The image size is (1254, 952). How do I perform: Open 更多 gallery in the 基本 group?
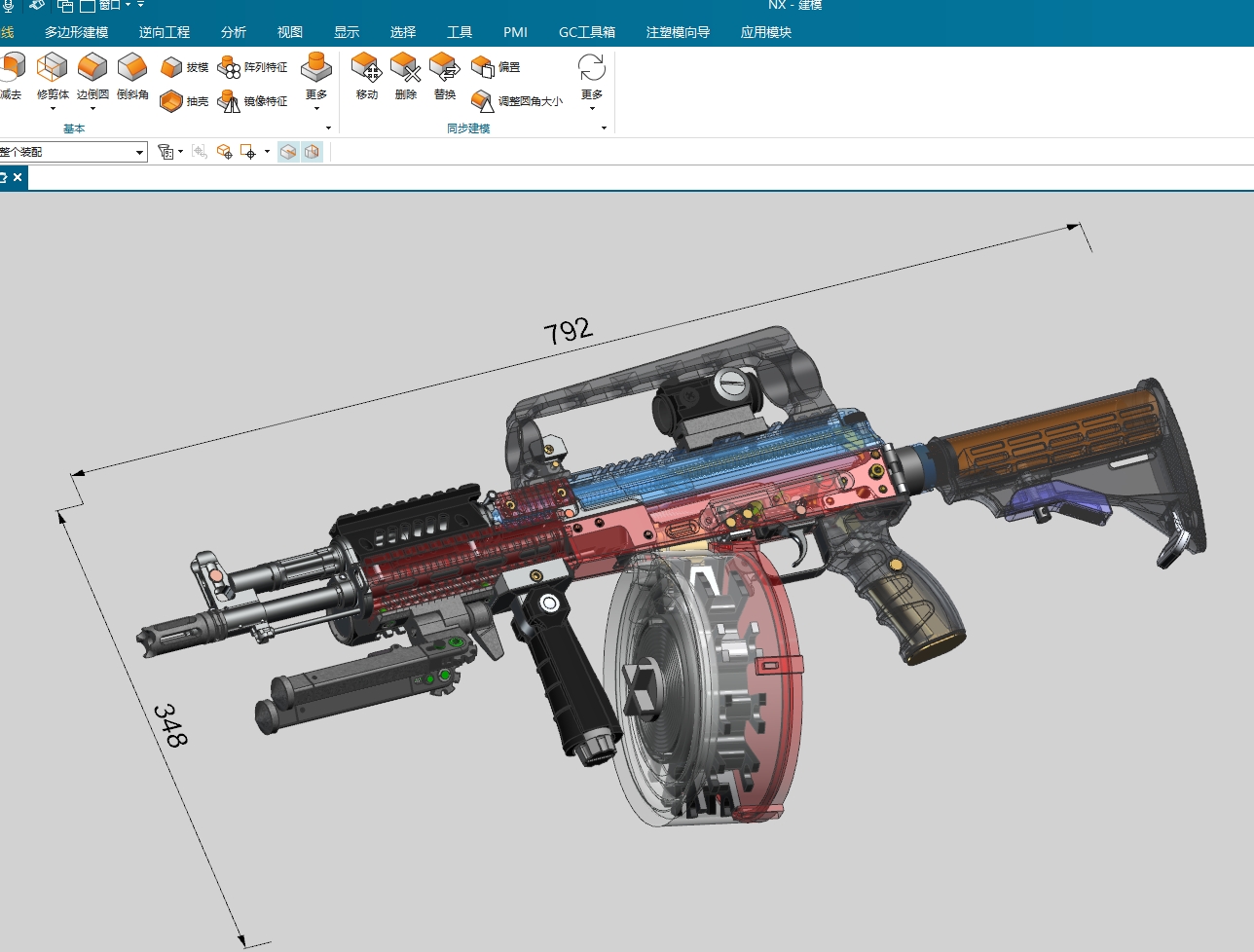(316, 80)
